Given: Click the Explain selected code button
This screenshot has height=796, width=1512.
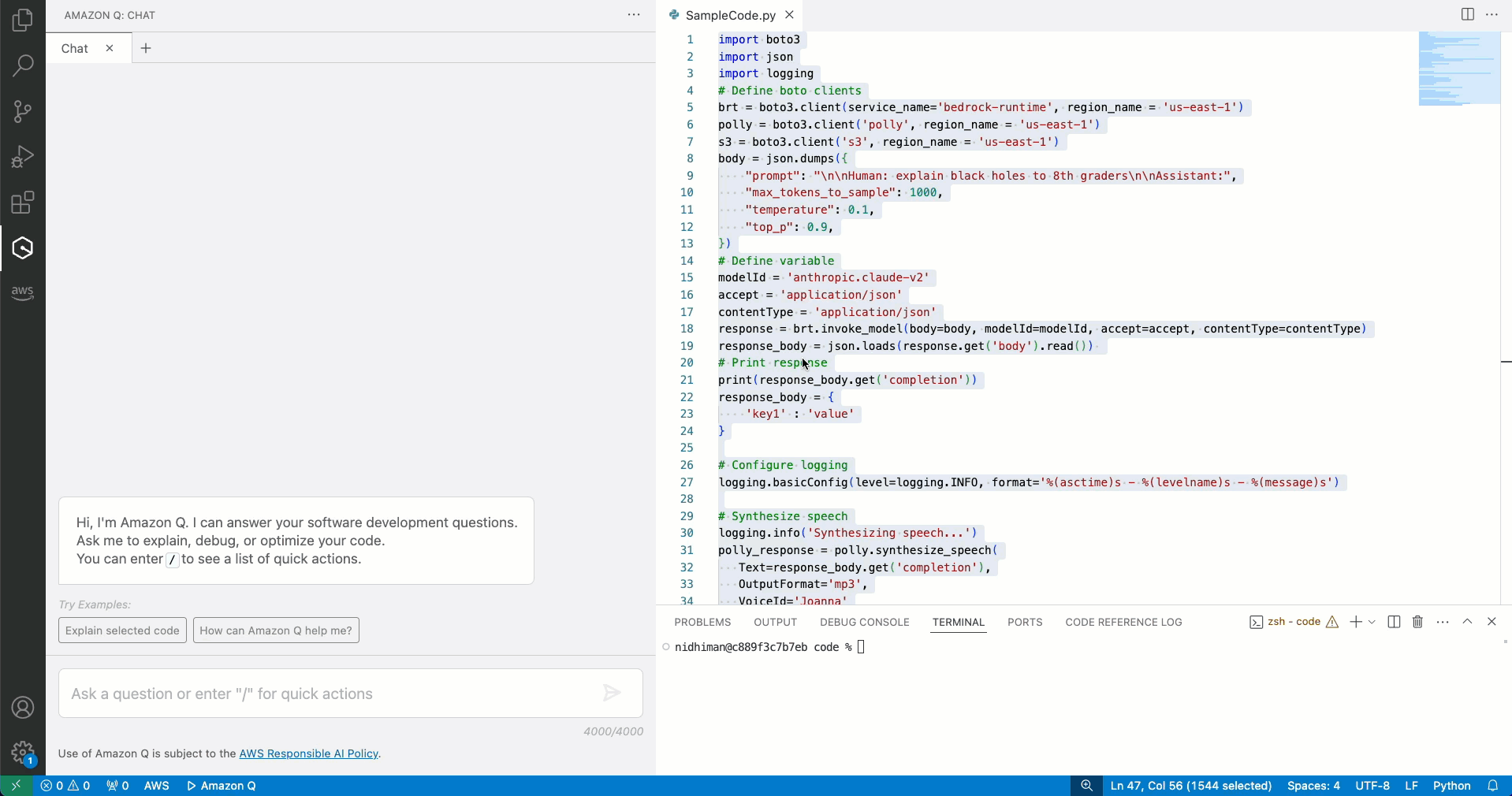Looking at the screenshot, I should [x=121, y=630].
